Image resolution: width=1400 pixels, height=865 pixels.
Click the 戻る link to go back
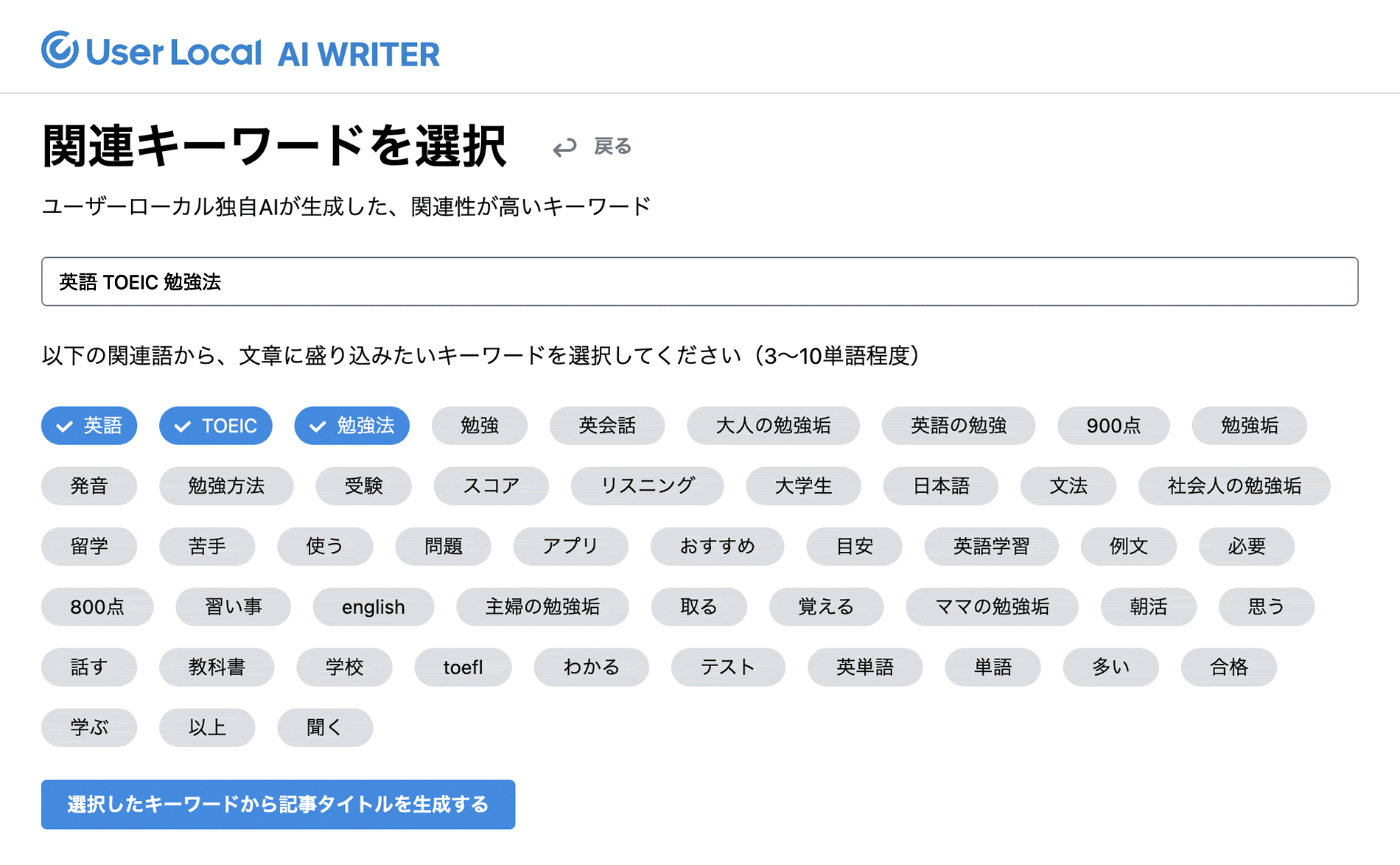(612, 146)
